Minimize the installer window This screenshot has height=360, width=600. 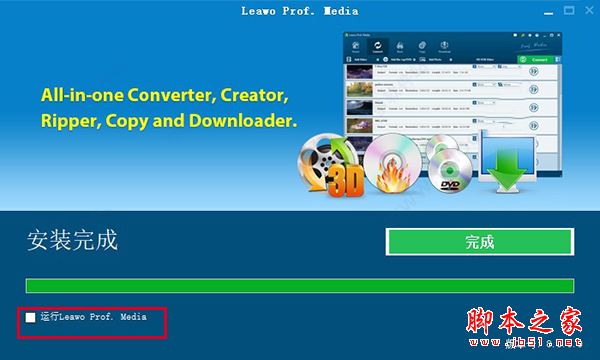(548, 11)
